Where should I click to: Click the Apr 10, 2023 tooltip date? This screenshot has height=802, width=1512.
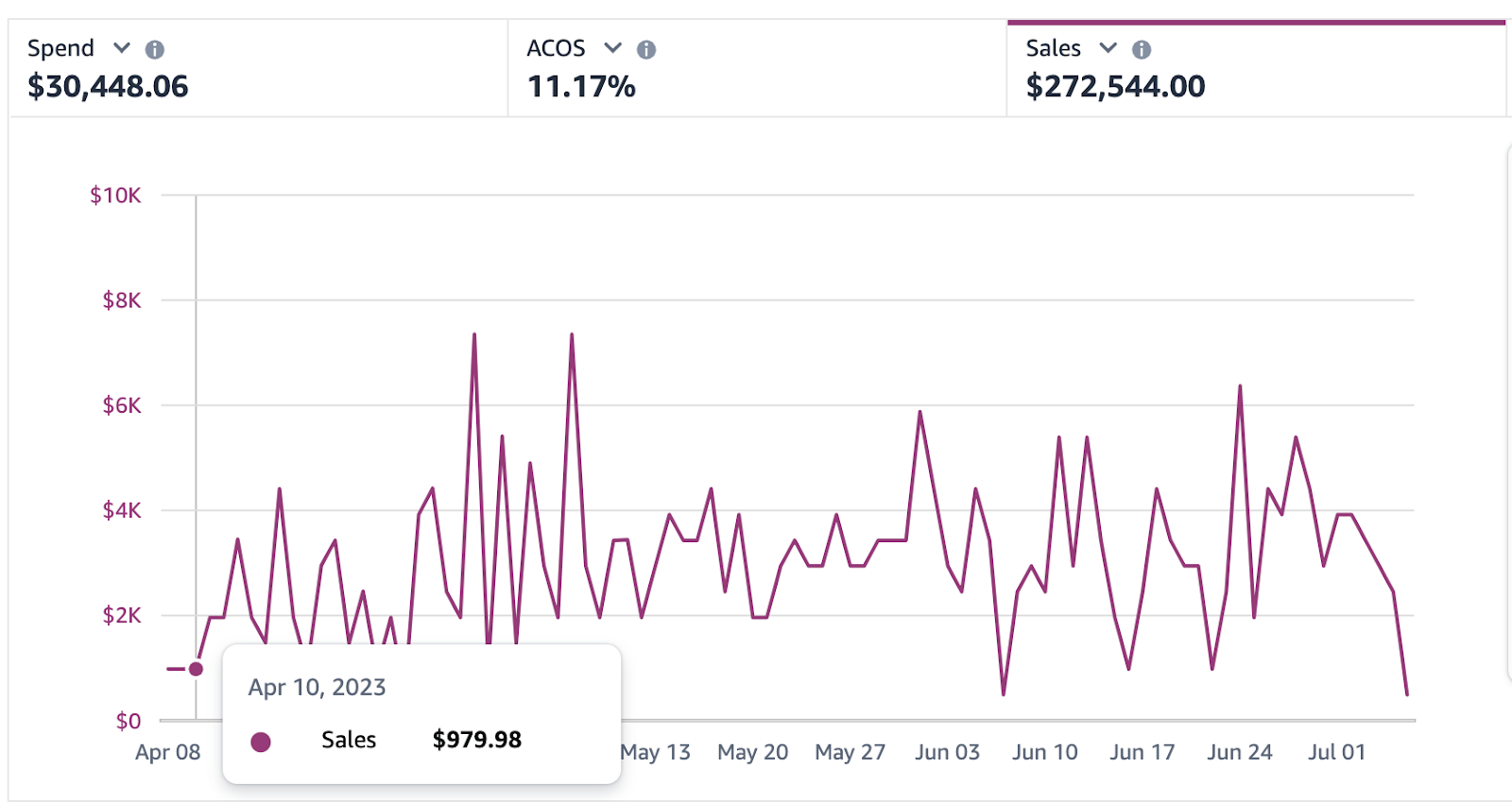click(x=317, y=687)
